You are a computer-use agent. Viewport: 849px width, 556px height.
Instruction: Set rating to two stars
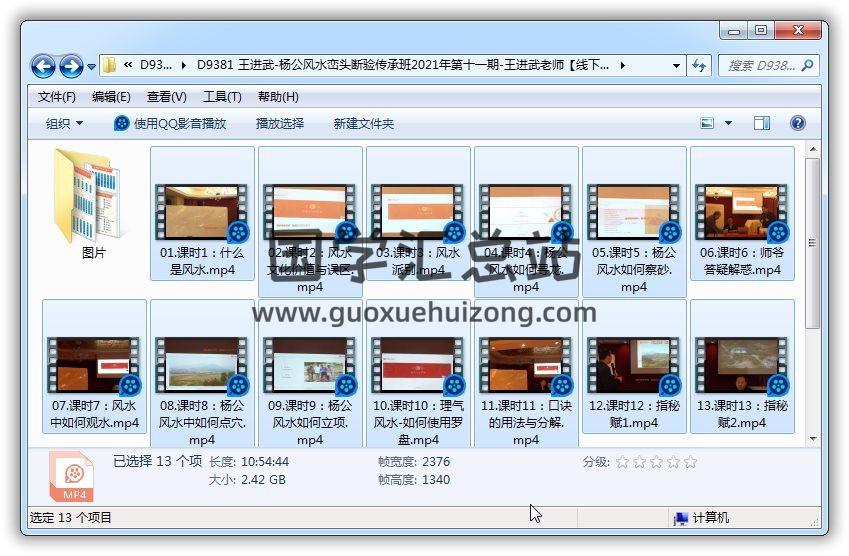639,462
